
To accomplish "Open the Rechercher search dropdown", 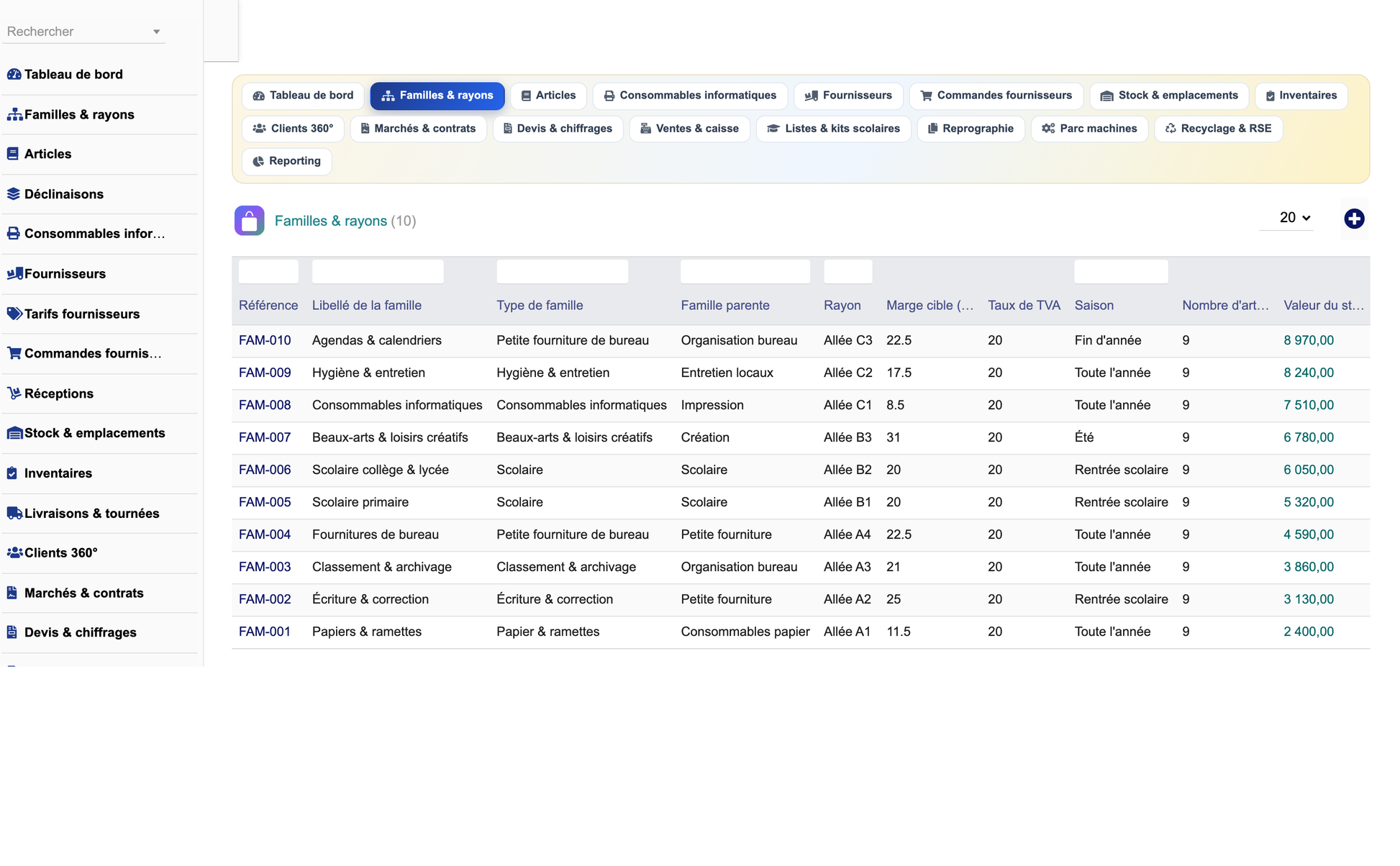I will pos(83,32).
